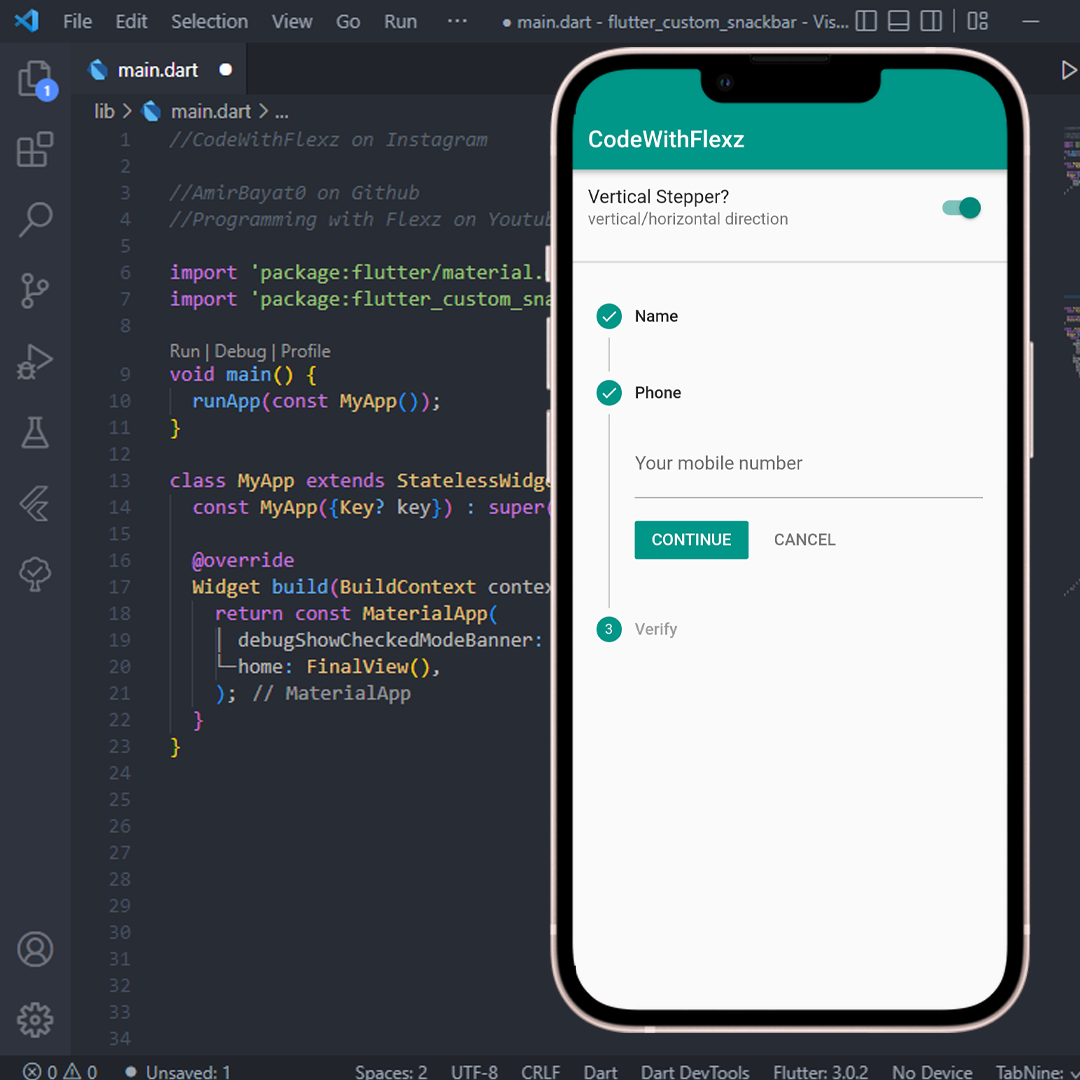Click the lib breadcrumb to expand it

[x=104, y=111]
